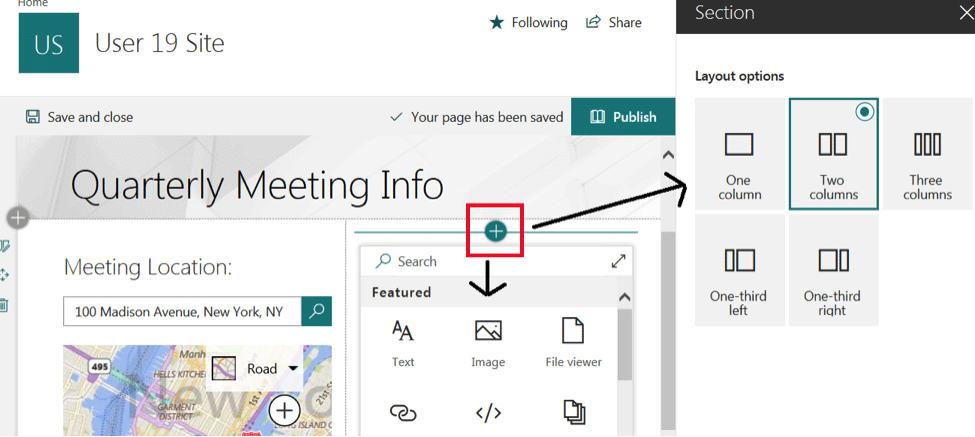Click the page vertical scrollbar thumb
The height and width of the screenshot is (437, 975).
click(x=668, y=329)
